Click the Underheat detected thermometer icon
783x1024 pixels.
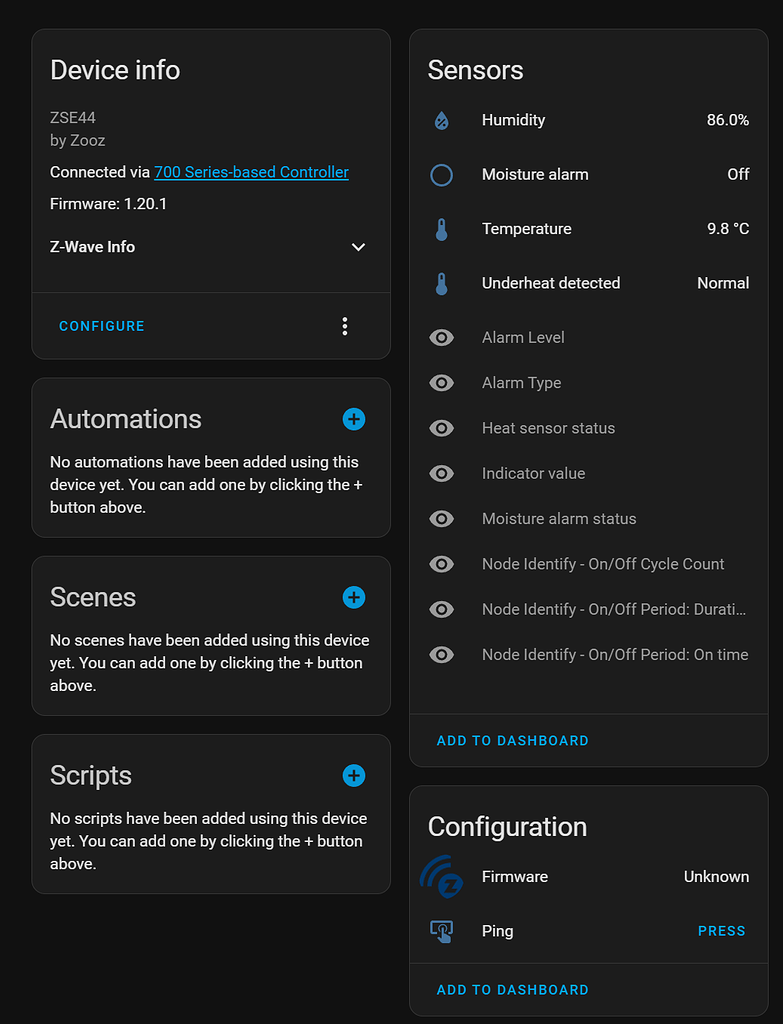click(441, 284)
